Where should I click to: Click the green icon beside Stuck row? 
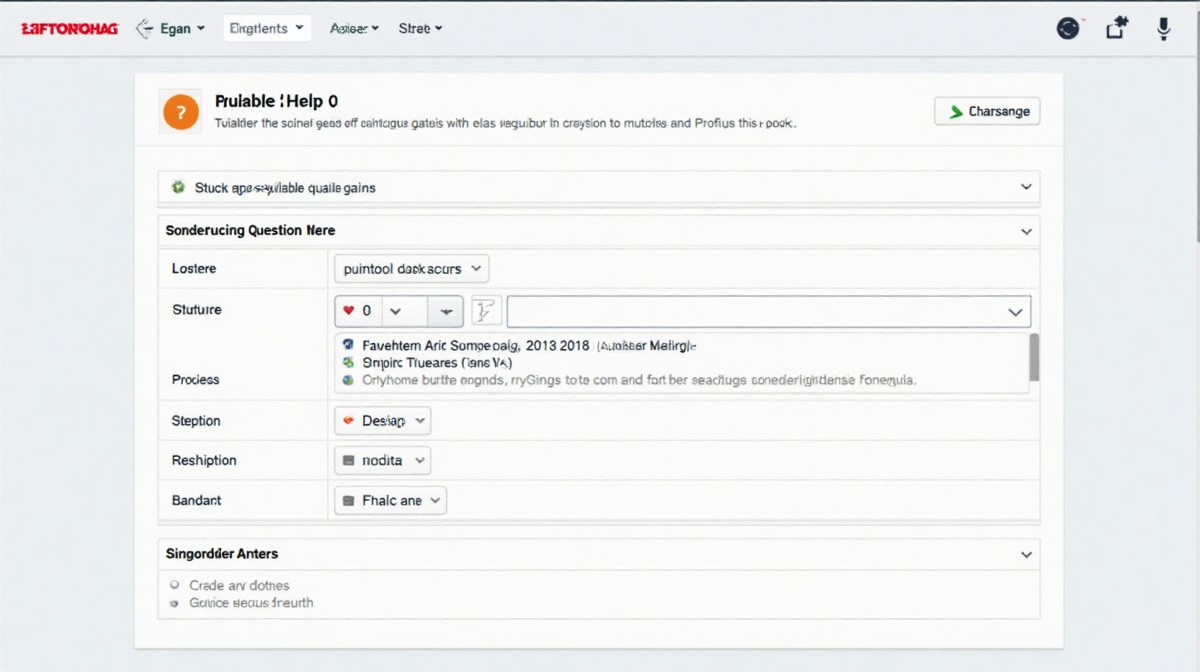[x=178, y=187]
